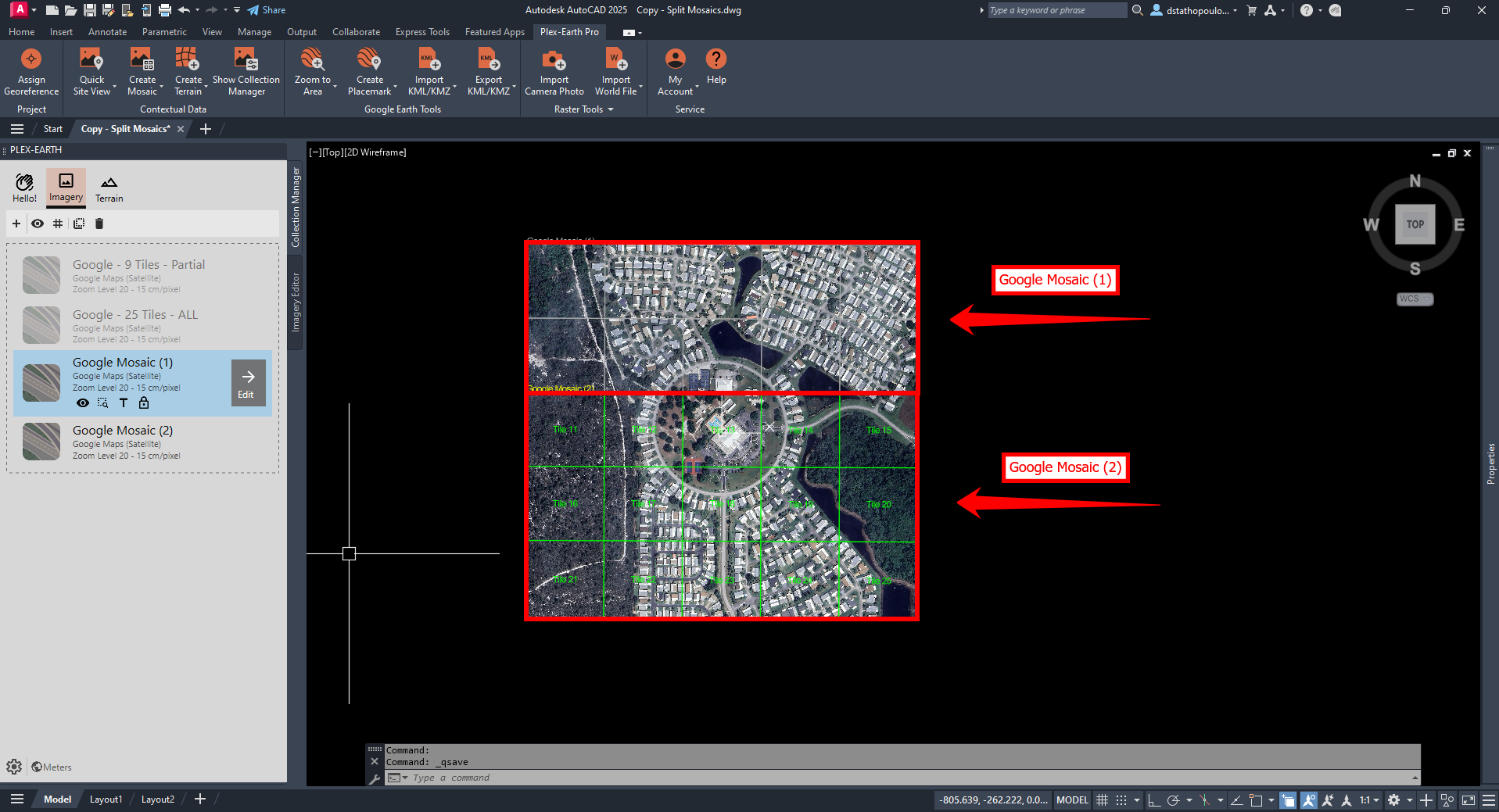This screenshot has height=812, width=1499.
Task: Expand the Import World File dropdown arrow
Action: coord(641,86)
